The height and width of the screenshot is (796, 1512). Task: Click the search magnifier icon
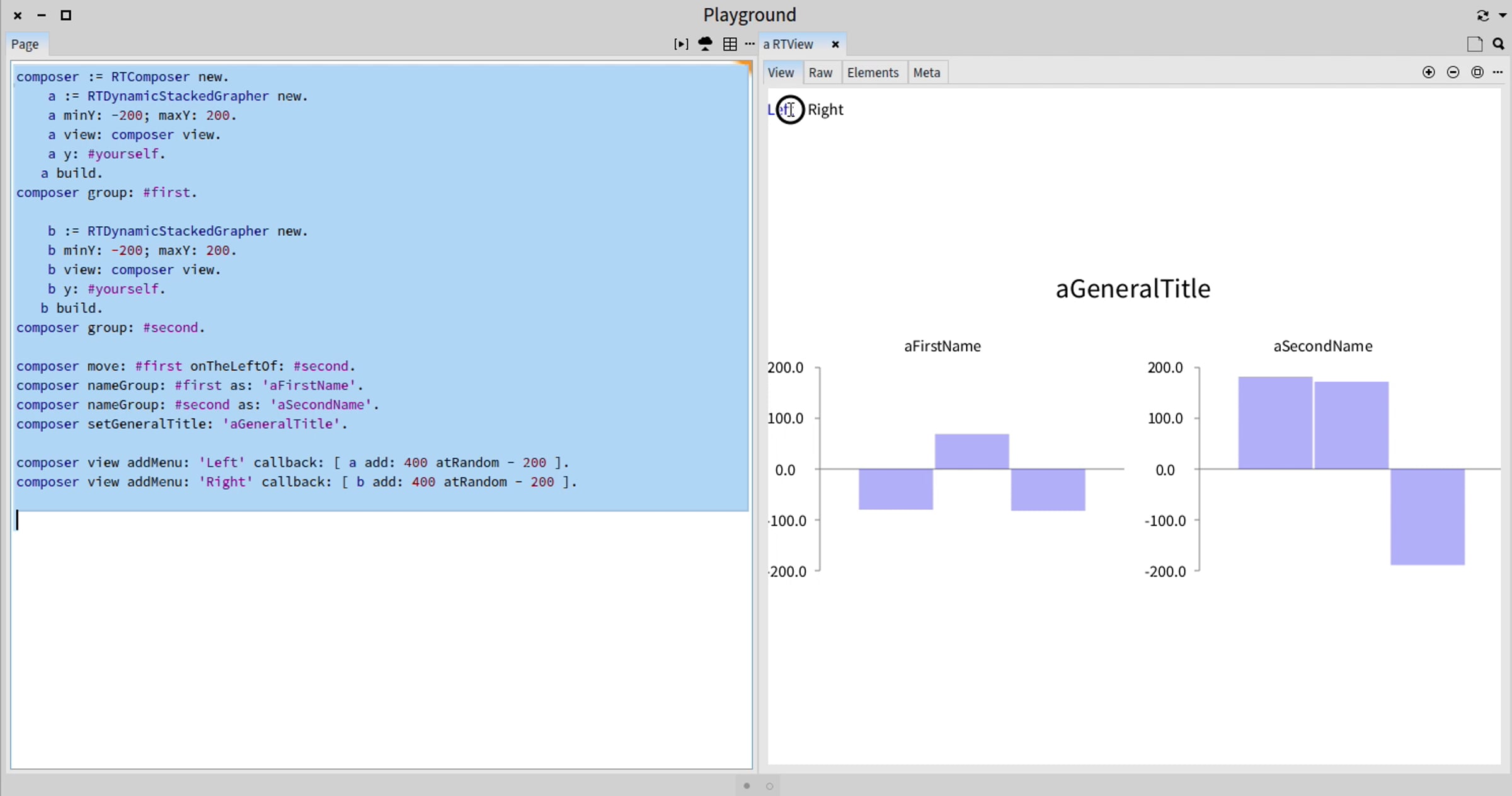[x=1498, y=44]
